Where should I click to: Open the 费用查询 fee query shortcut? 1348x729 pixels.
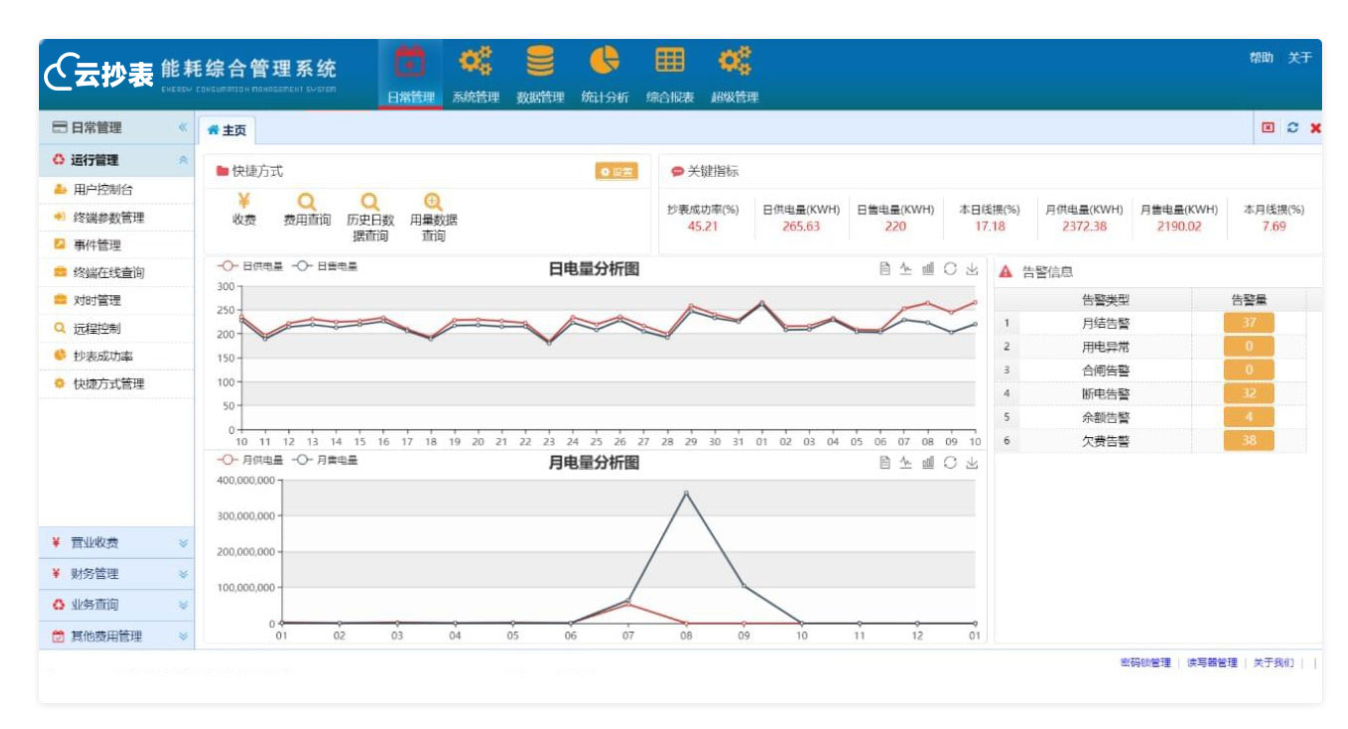[x=307, y=203]
